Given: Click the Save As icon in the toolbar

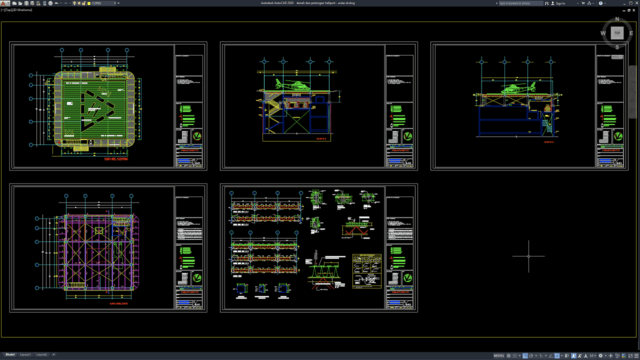Looking at the screenshot, I should tap(32, 3).
